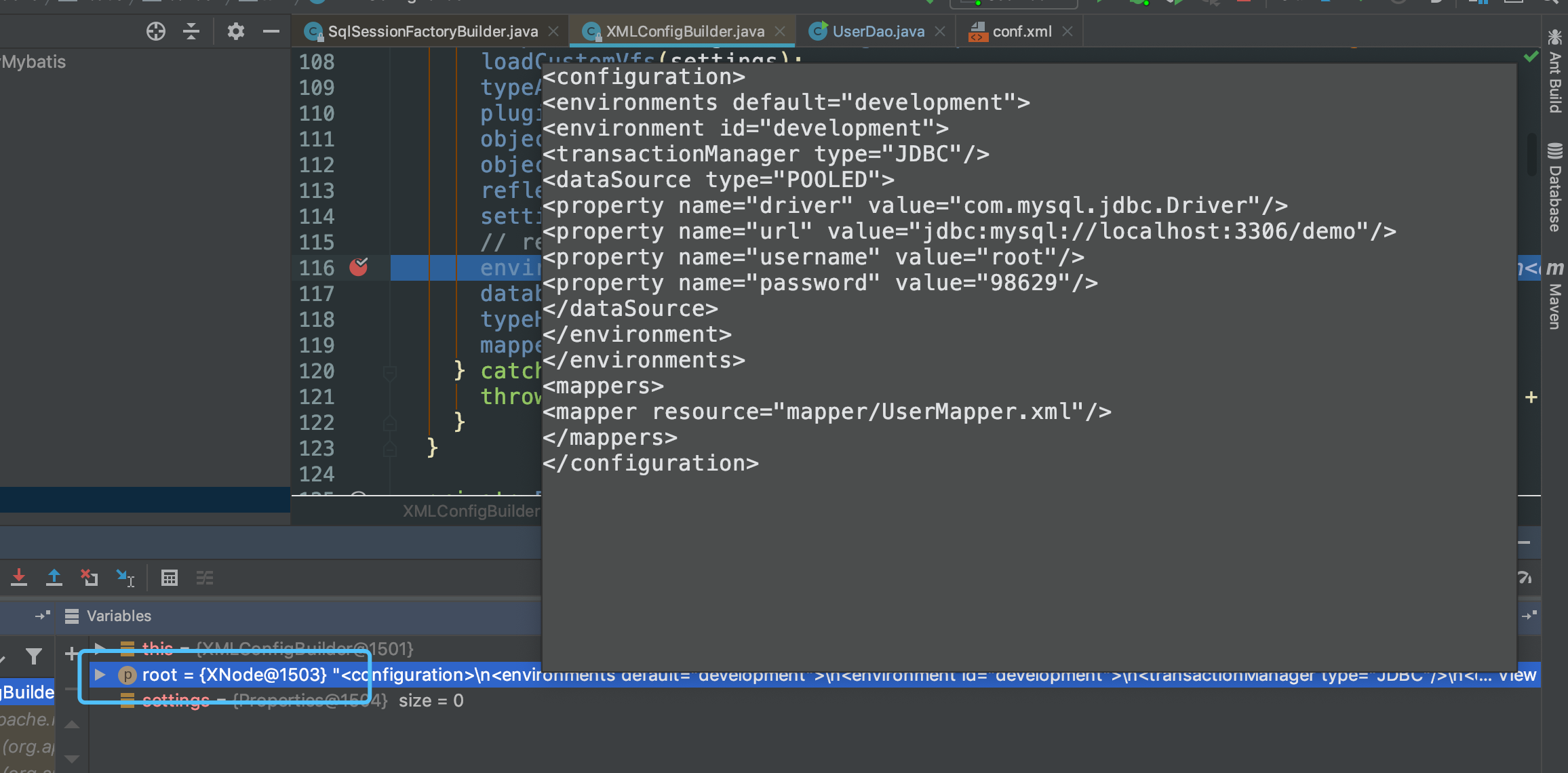Screen dimensions: 1568x773
Task: Switch to SqlSessionFactoryBuilder.java tab
Action: click(x=432, y=31)
